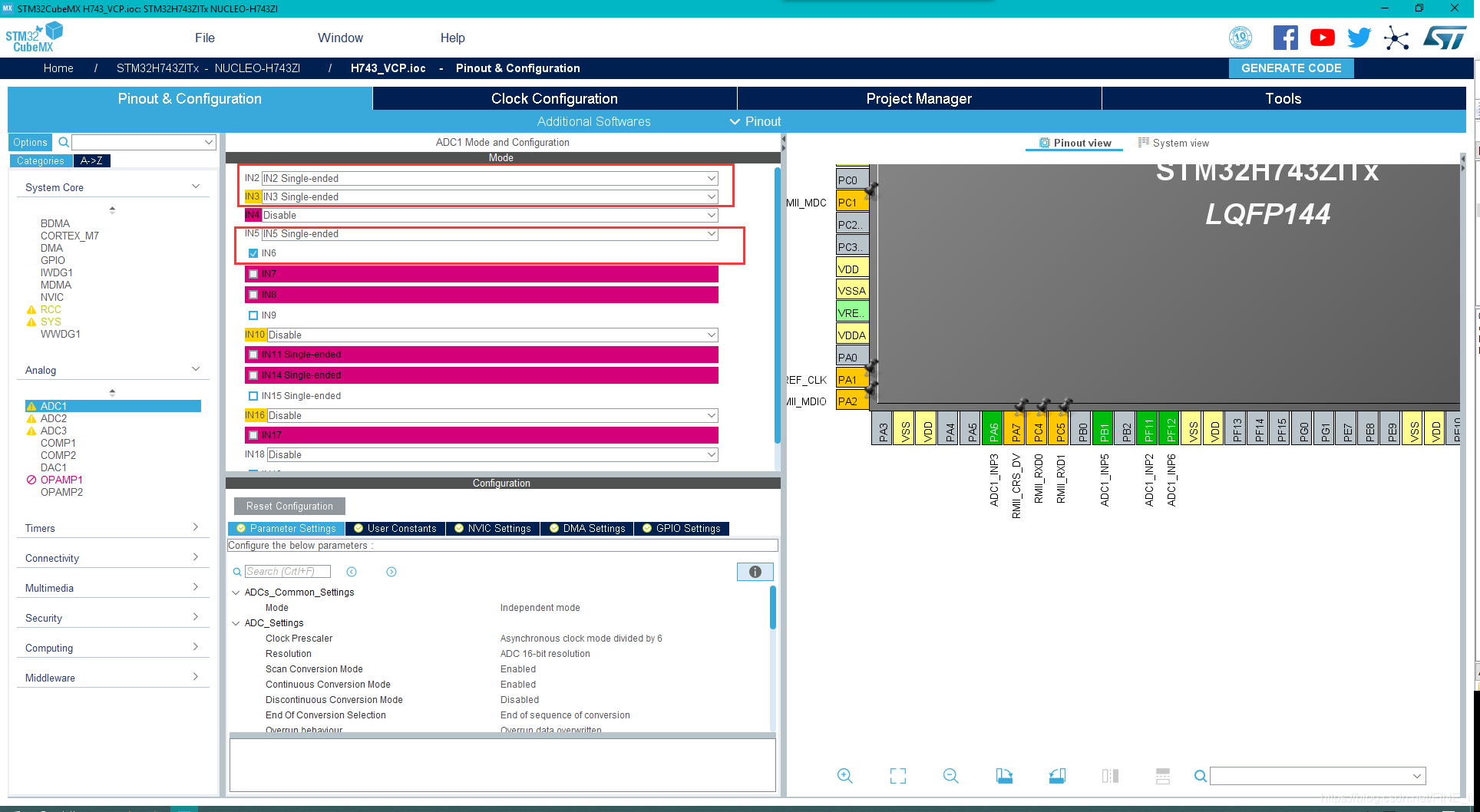This screenshot has width=1480, height=812.
Task: Open the ST YouTube channel icon
Action: pos(1322,38)
